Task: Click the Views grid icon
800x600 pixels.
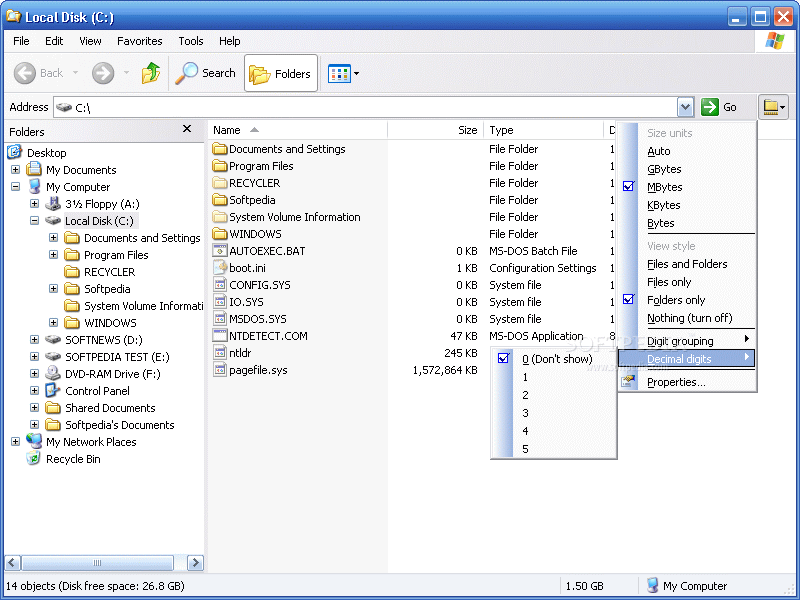Action: point(339,73)
